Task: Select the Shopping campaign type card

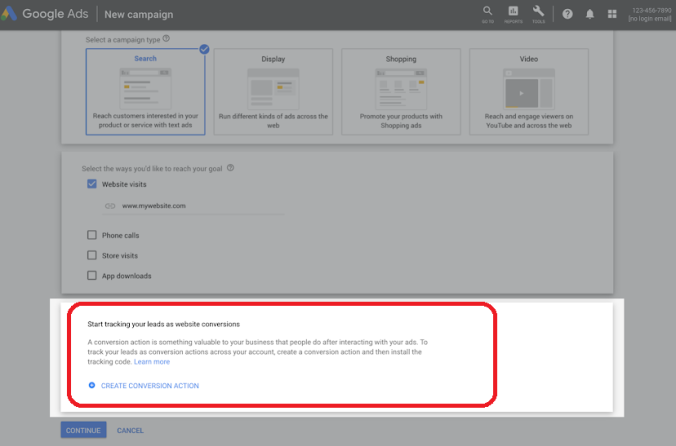Action: [401, 91]
